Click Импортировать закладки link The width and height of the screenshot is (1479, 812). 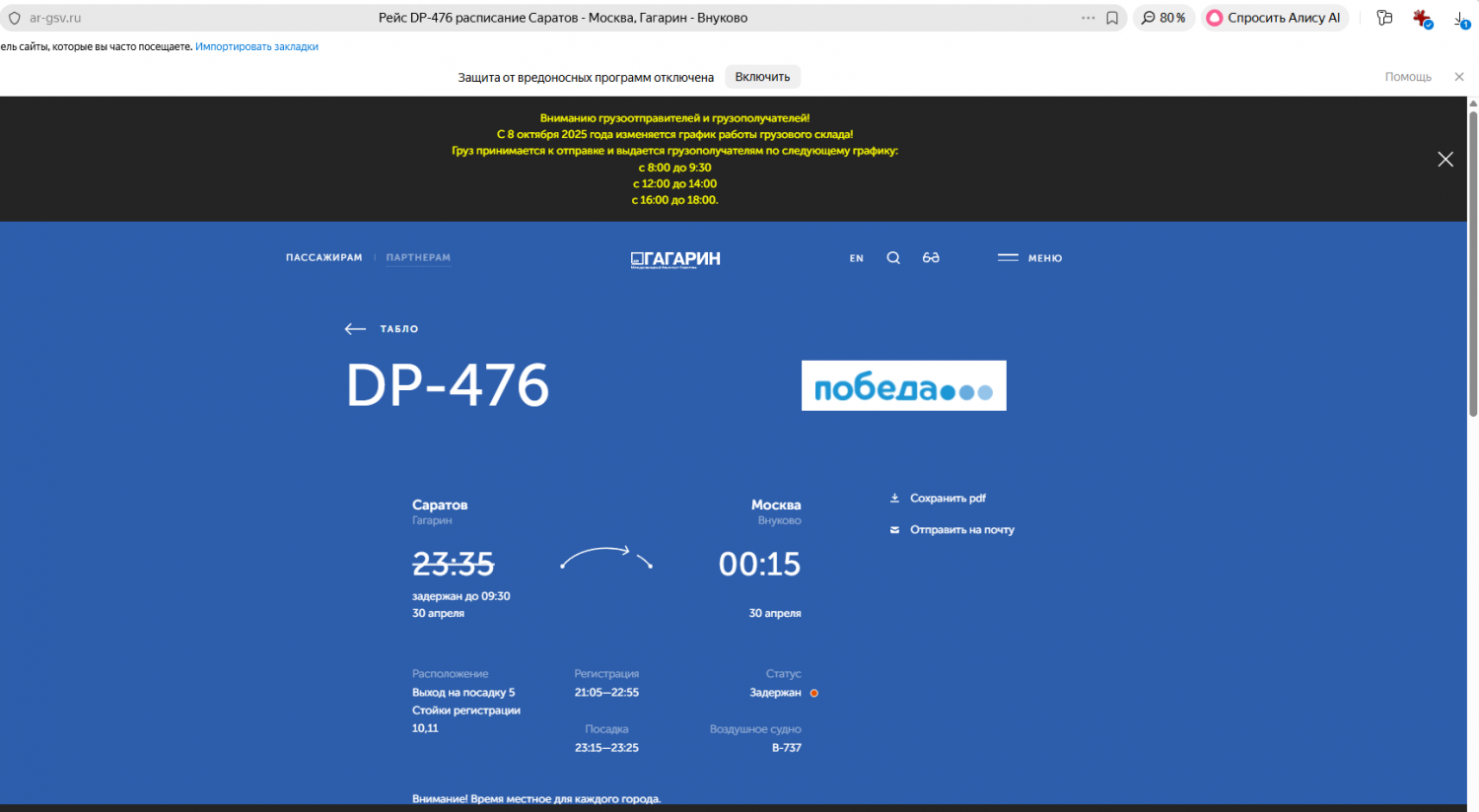[x=256, y=46]
